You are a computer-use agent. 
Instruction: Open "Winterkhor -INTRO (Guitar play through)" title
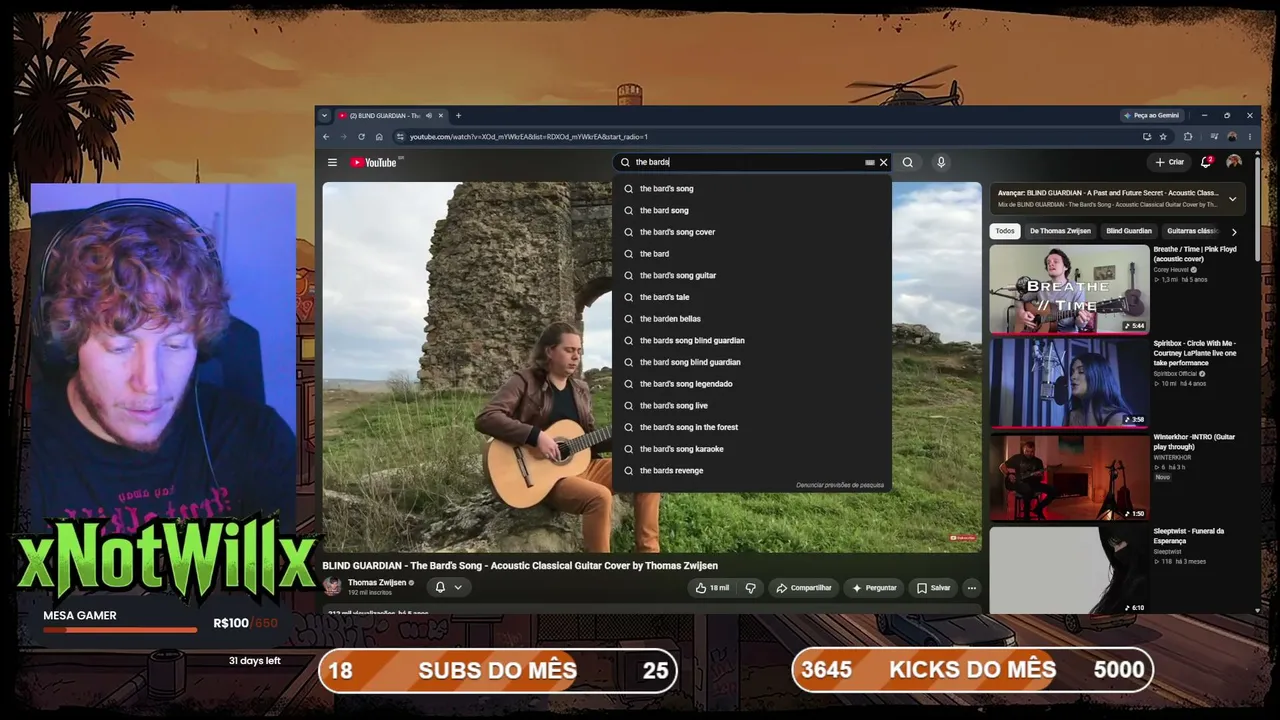point(1195,442)
